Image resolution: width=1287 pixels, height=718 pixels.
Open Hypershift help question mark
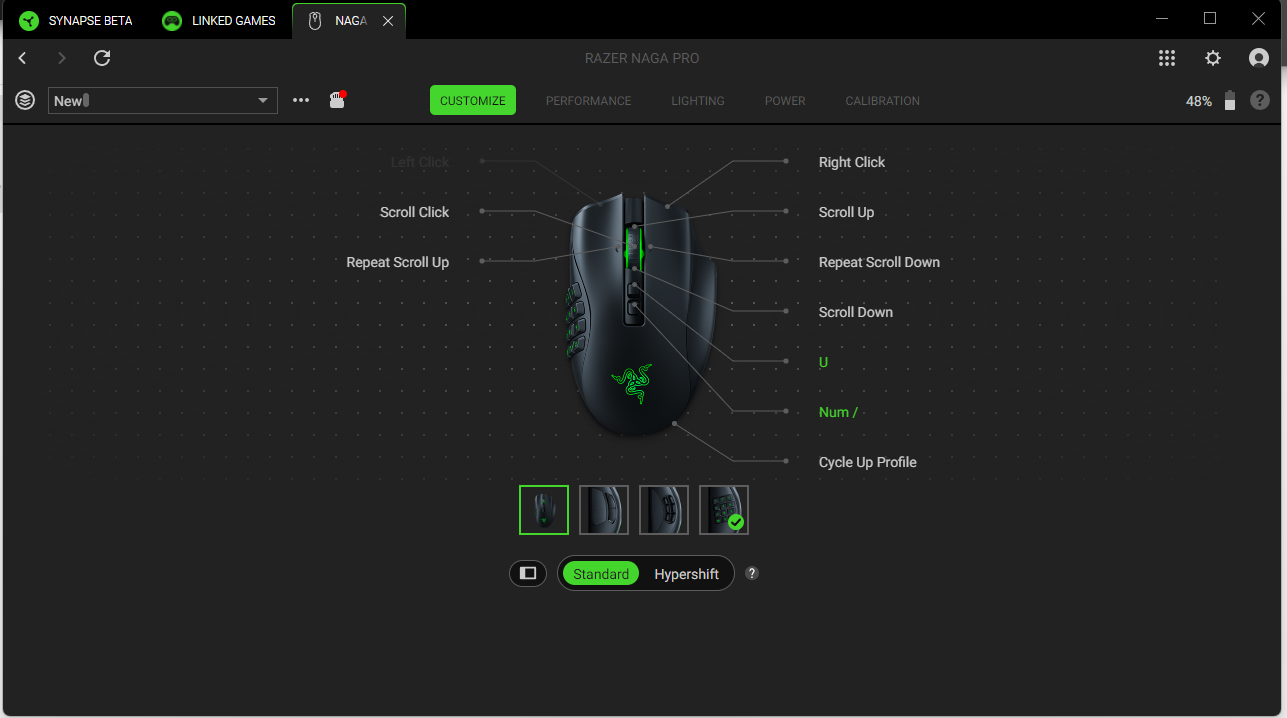[x=752, y=573]
